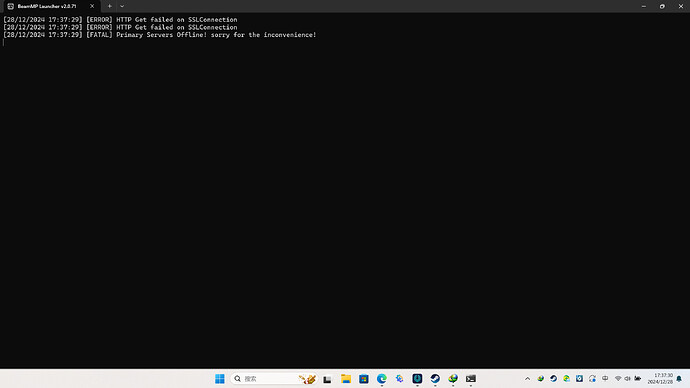Open the Wi-Fi network flyout
This screenshot has width=690, height=388.
(x=618, y=379)
